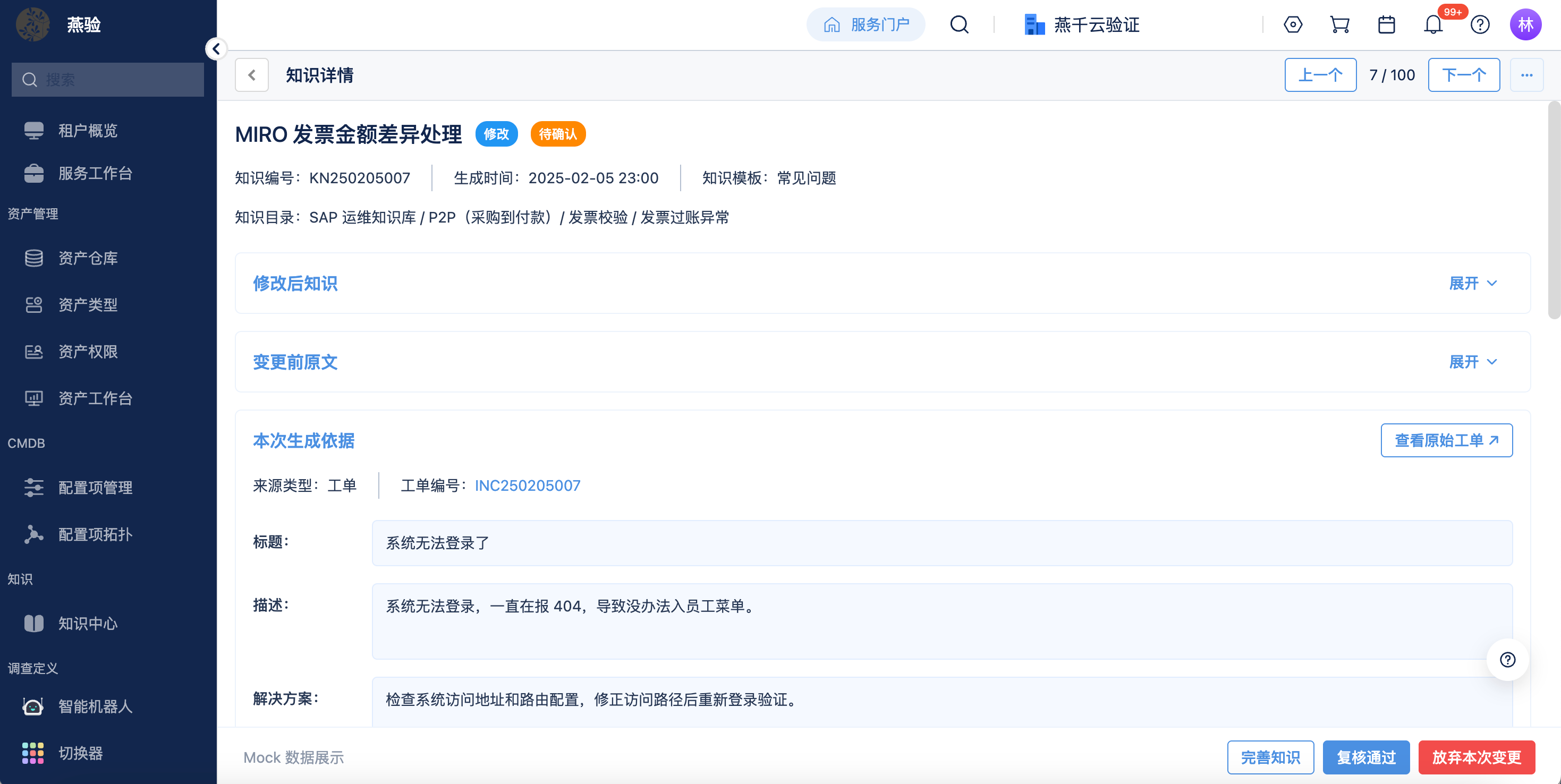The image size is (1561, 784).
Task: Click the 燕验 logo in sidebar
Action: pos(33,25)
